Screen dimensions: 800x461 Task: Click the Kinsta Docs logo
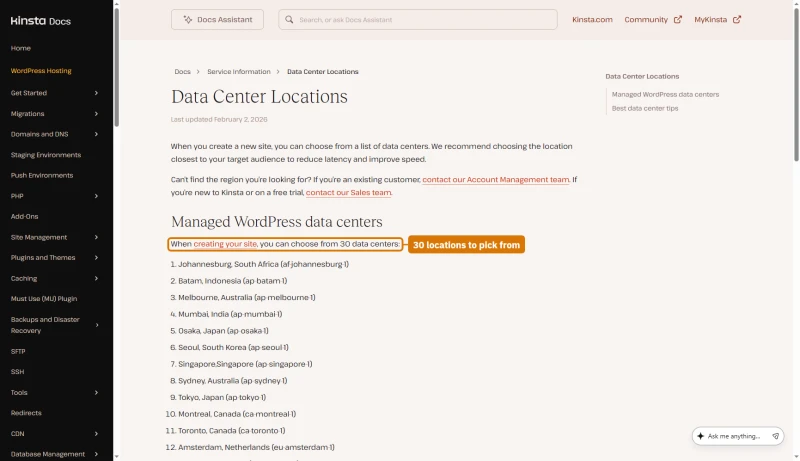click(x=41, y=21)
